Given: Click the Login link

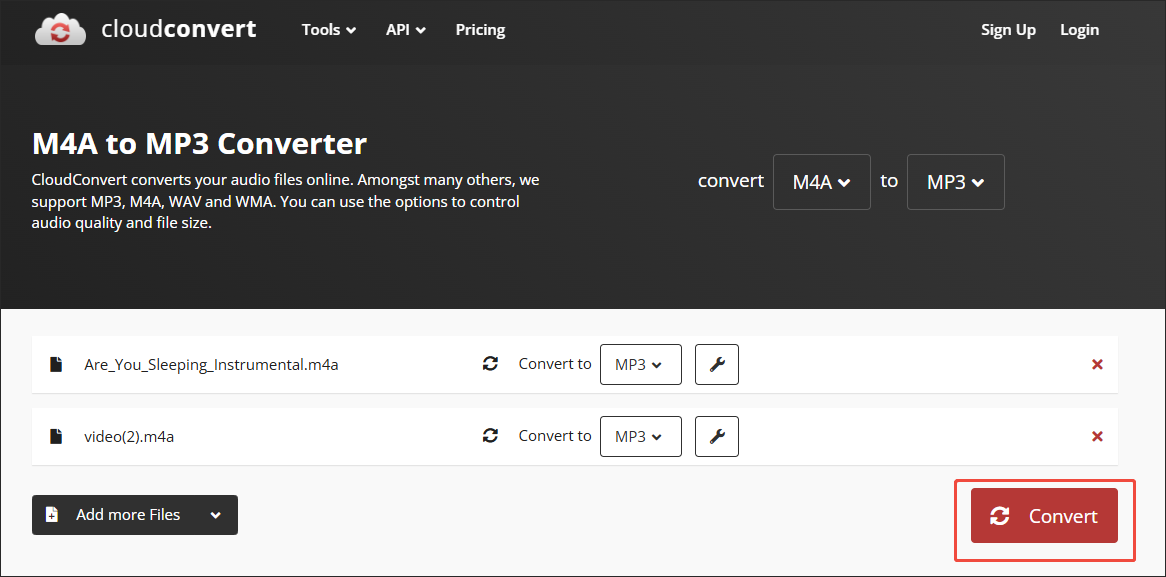Looking at the screenshot, I should (1079, 30).
